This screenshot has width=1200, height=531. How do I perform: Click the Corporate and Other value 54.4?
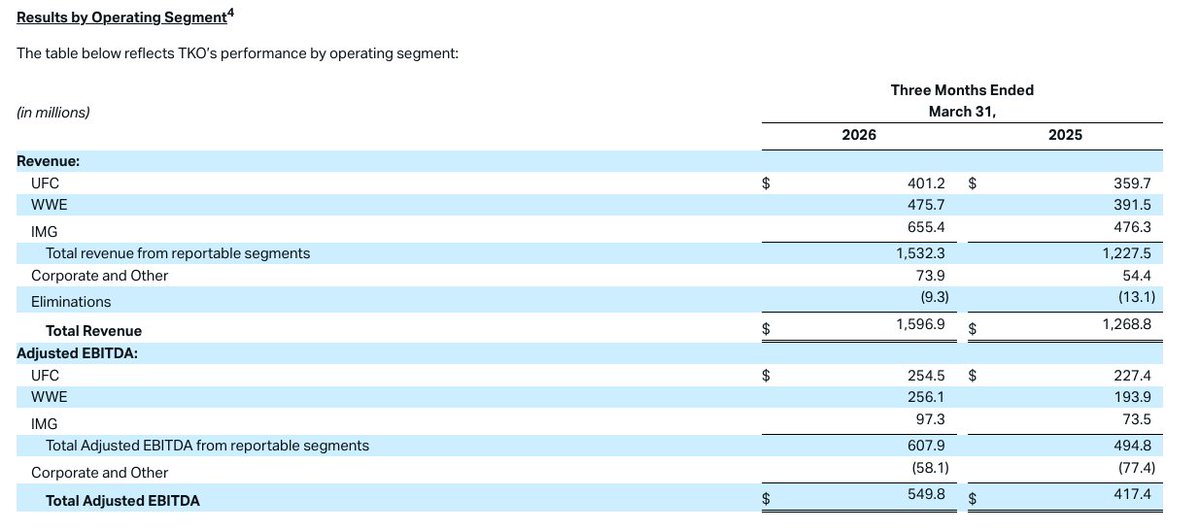point(1137,275)
